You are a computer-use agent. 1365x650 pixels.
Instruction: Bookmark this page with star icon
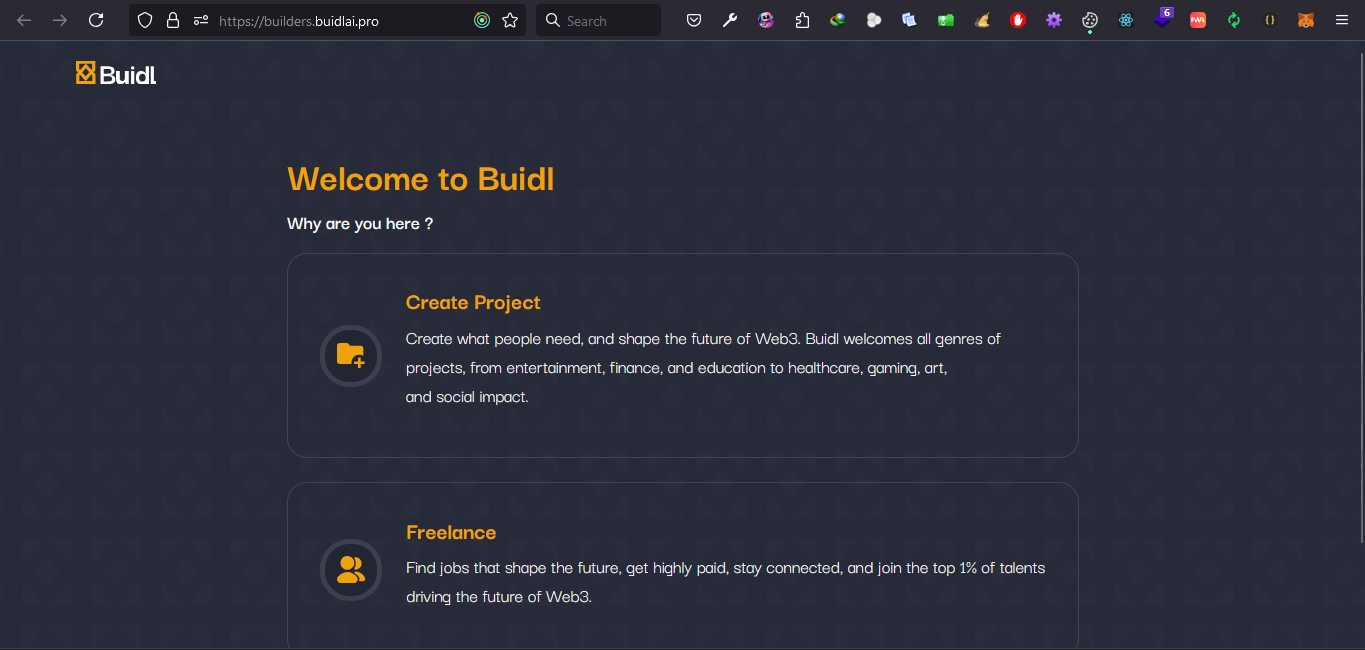510,20
